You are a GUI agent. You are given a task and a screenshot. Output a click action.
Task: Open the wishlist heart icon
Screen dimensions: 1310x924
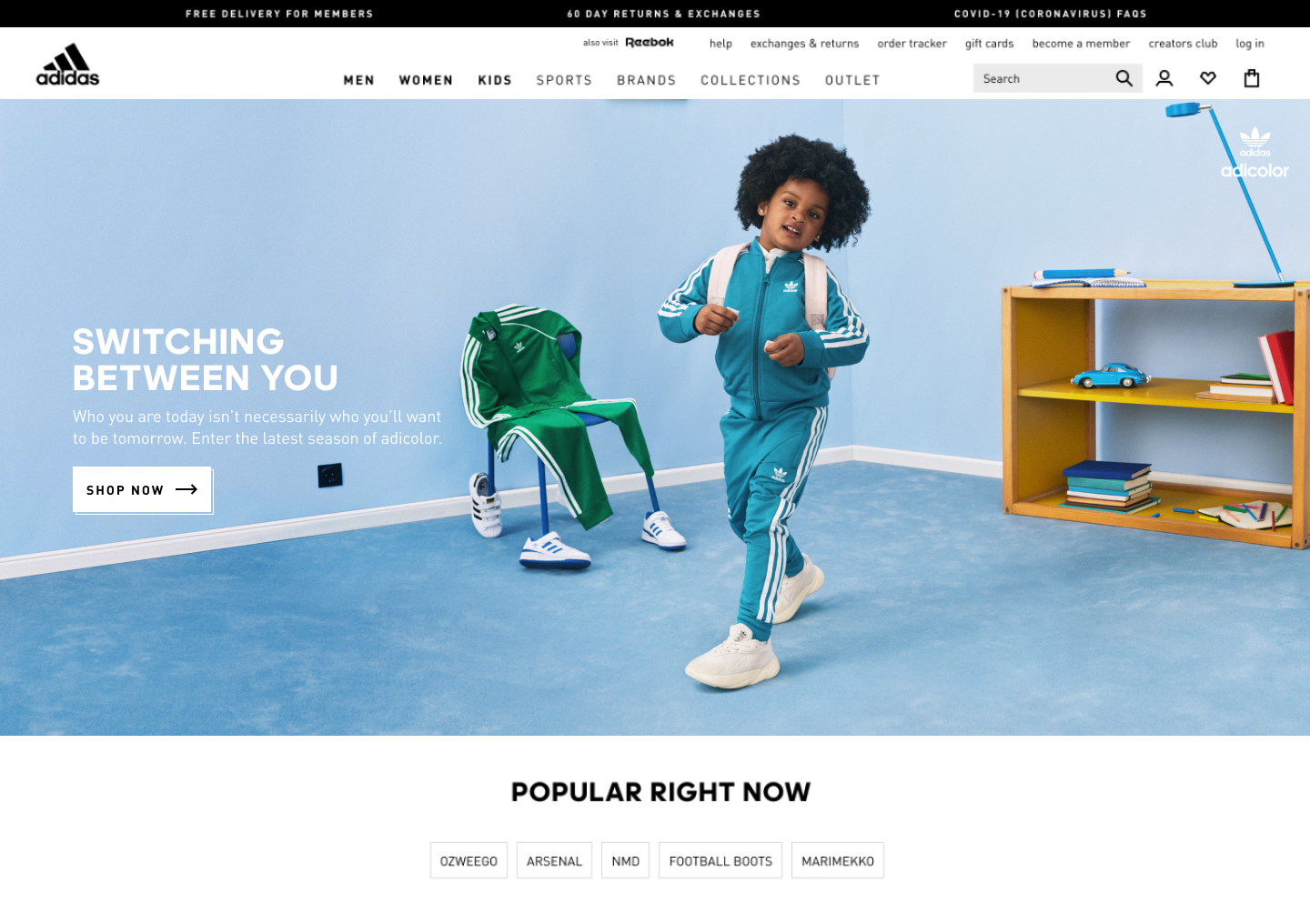point(1207,79)
